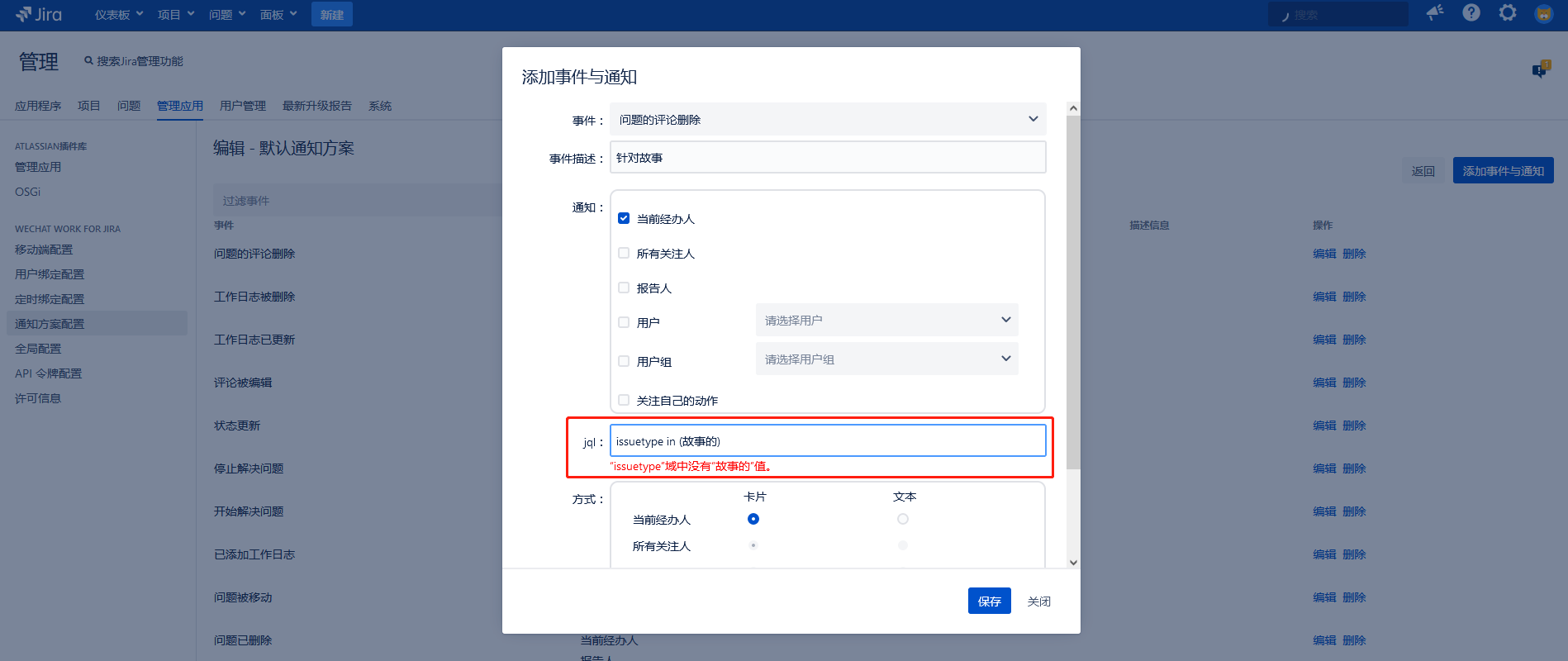Image resolution: width=1568 pixels, height=661 pixels.
Task: Click the Jira logo in header
Action: click(39, 14)
